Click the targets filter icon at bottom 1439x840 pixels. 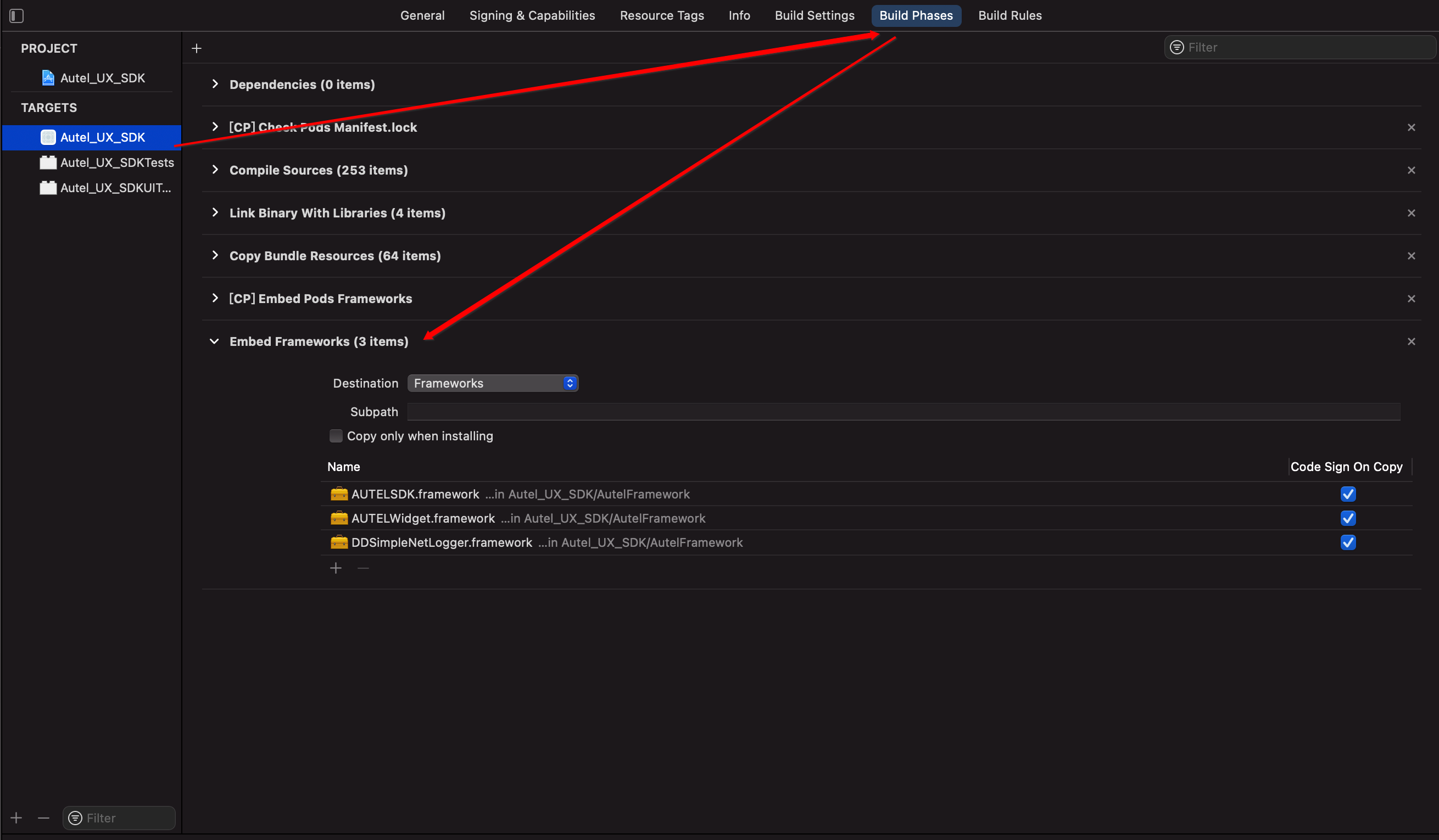tap(75, 817)
